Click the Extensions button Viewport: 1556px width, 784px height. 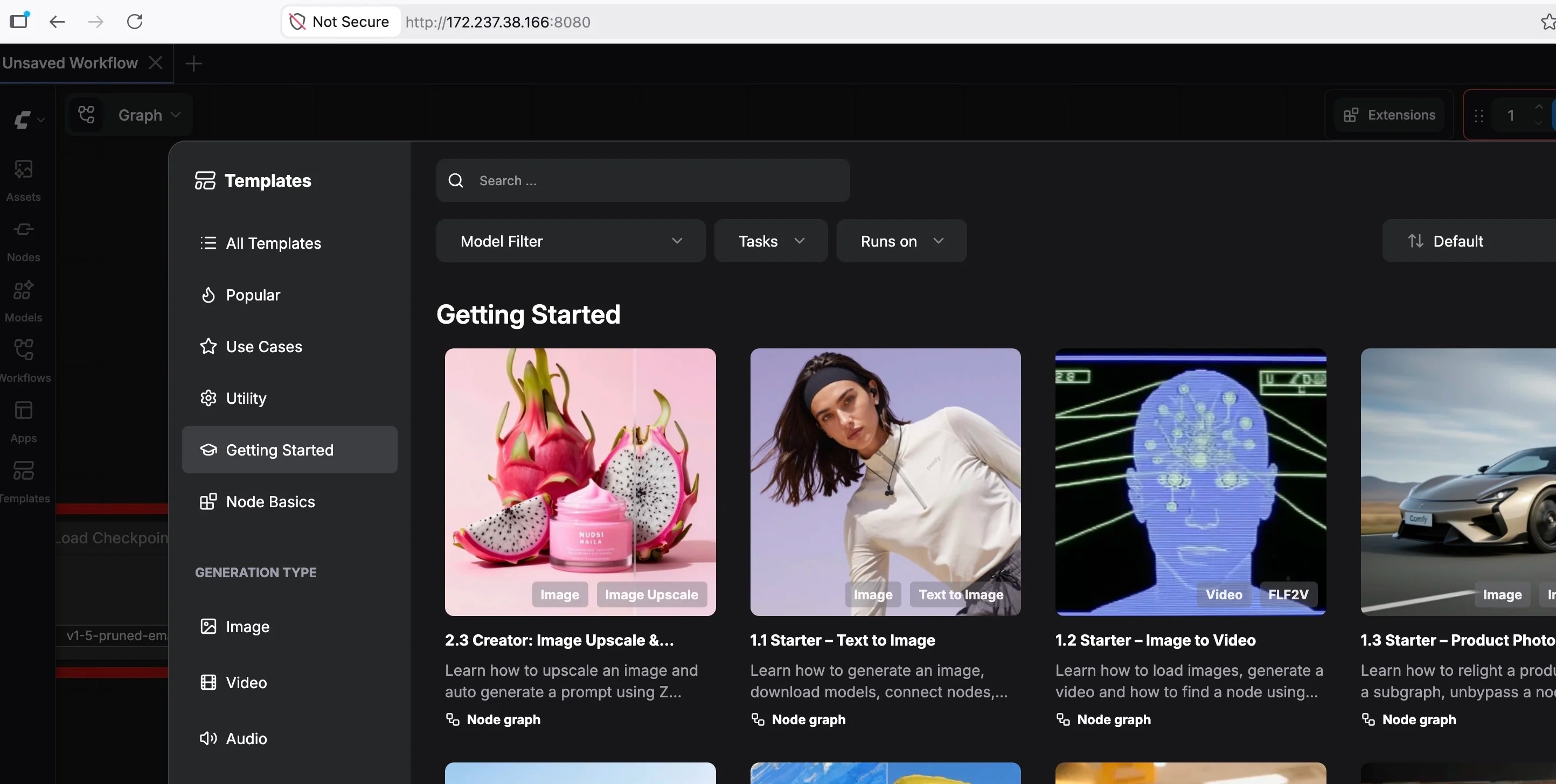(x=1388, y=115)
